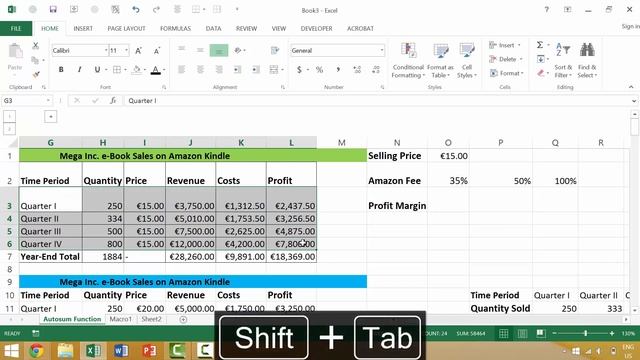Image resolution: width=640 pixels, height=360 pixels.
Task: Click the Cut scissors icon
Action: 36,46
